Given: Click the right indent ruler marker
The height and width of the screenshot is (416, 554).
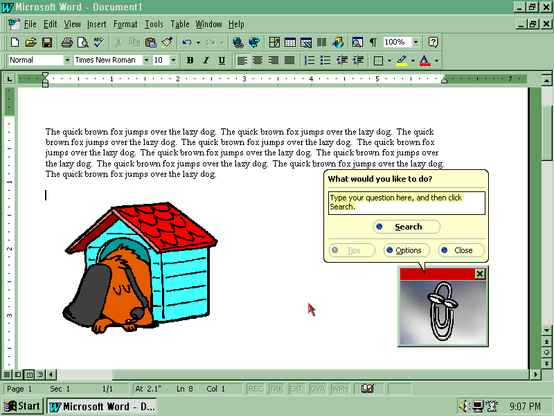Looking at the screenshot, I should coord(444,80).
